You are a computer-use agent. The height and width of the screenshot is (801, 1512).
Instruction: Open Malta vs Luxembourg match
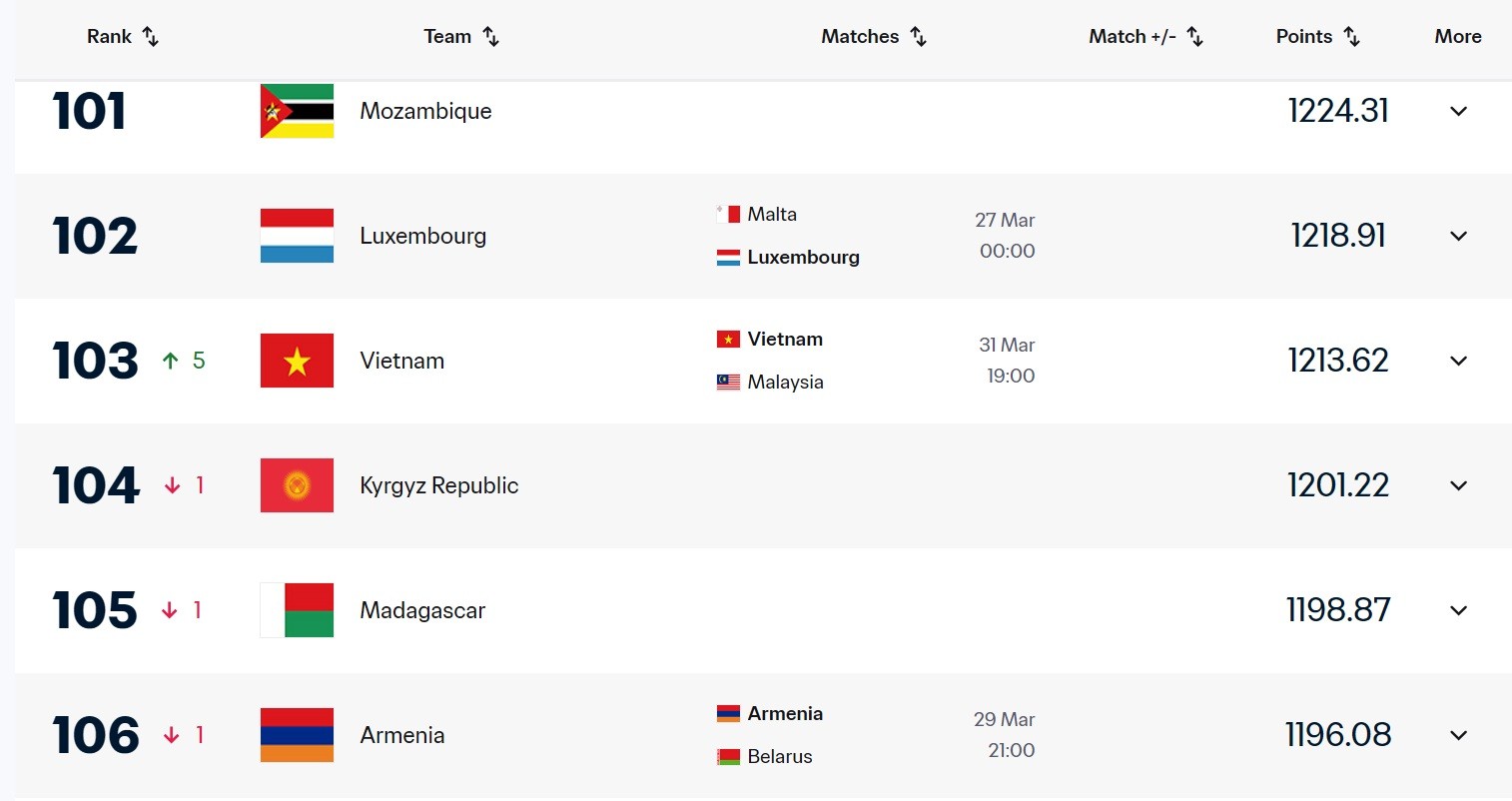point(789,236)
